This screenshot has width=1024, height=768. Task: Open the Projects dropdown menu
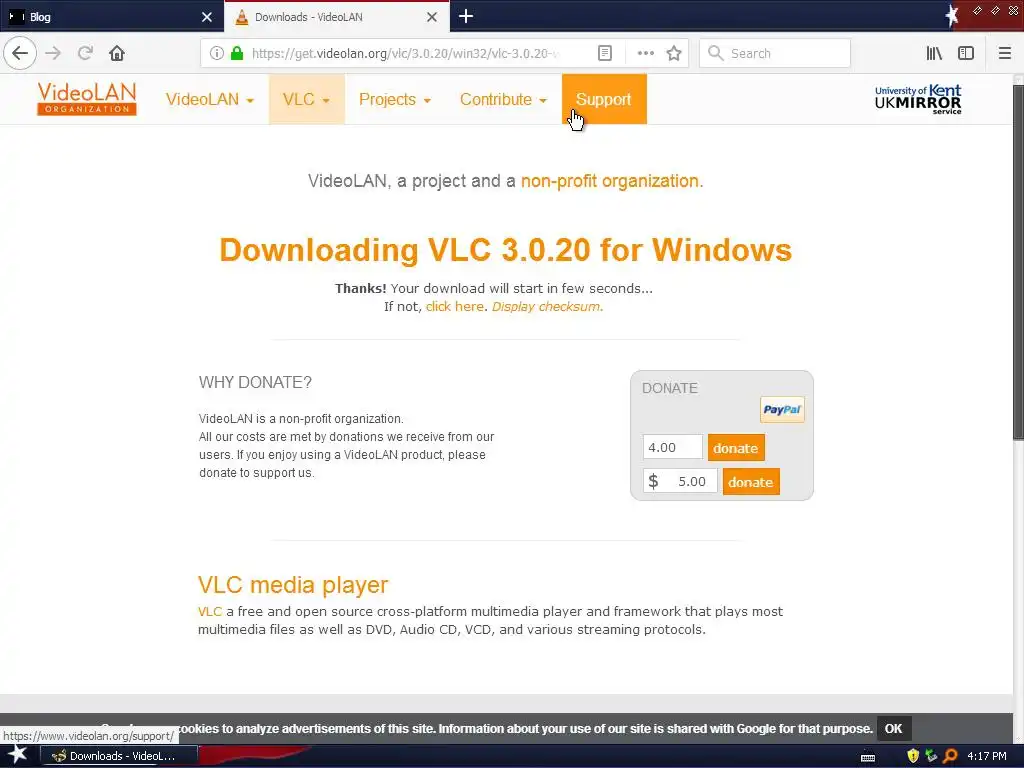[x=395, y=99]
